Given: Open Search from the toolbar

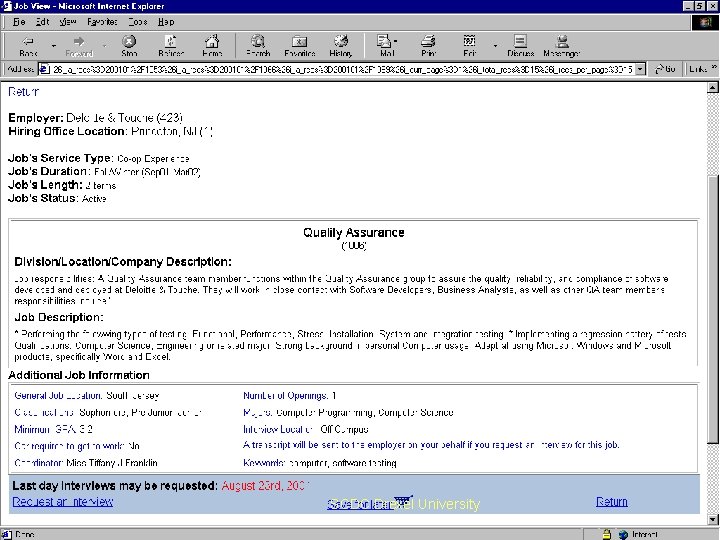Looking at the screenshot, I should (258, 46).
